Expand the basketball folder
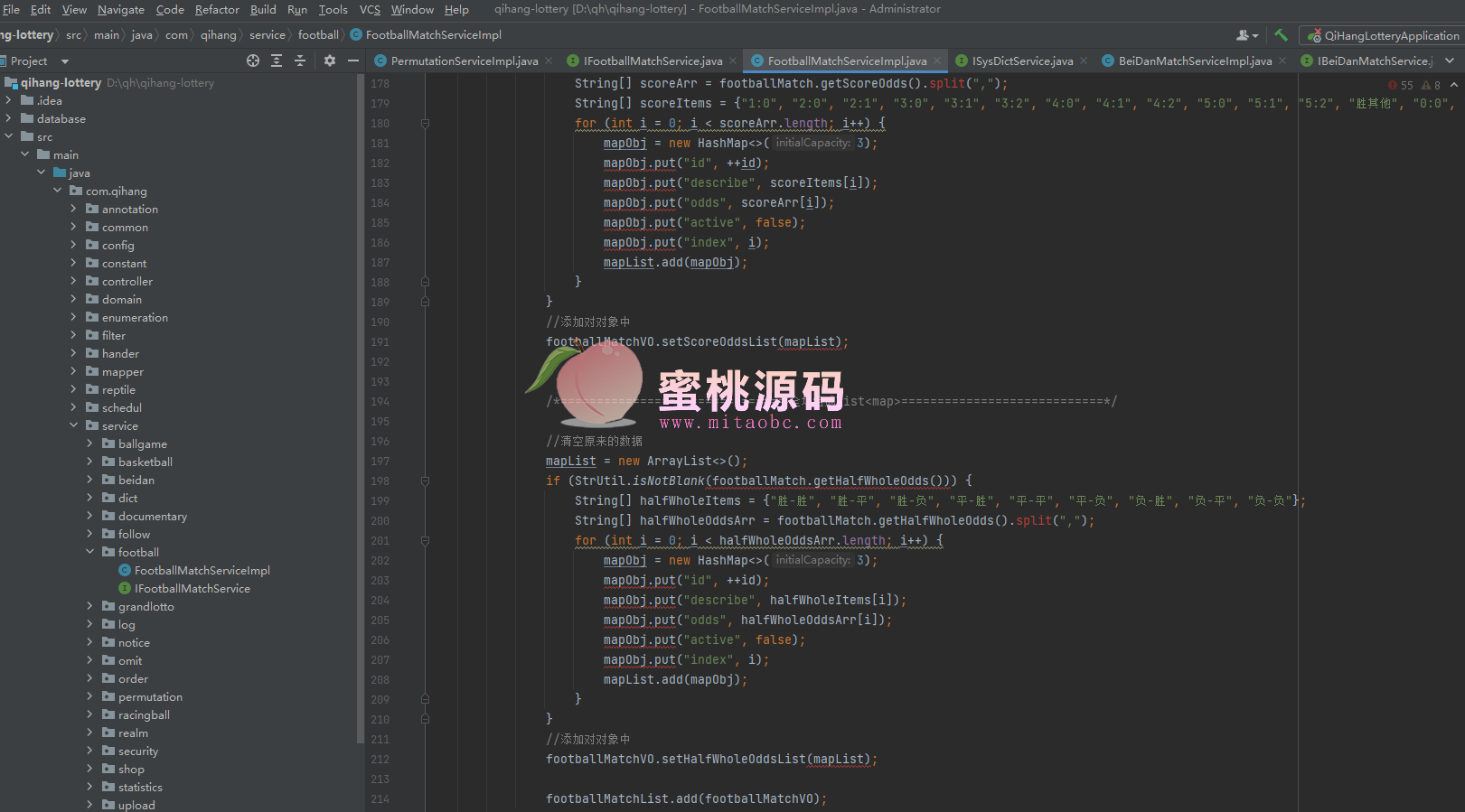 coord(89,462)
